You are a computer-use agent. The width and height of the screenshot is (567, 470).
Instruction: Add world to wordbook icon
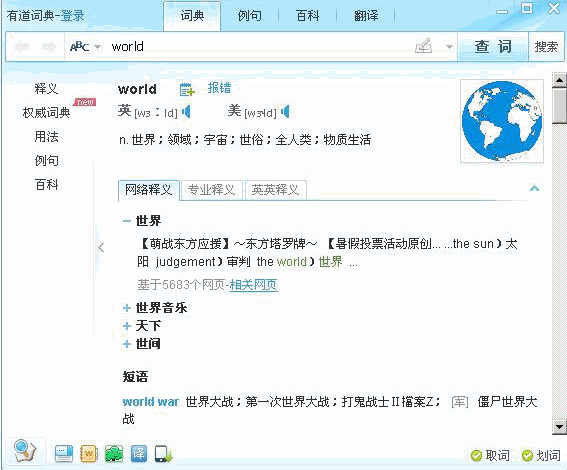(x=187, y=89)
